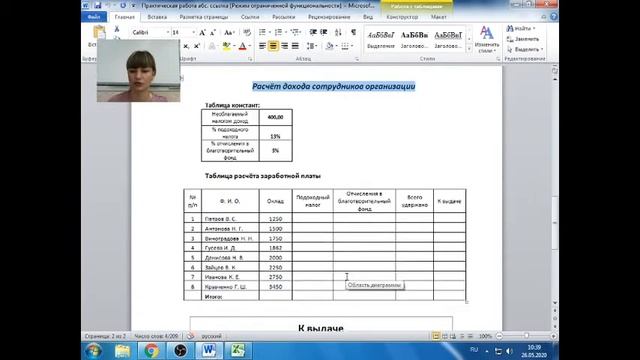Click the word count in status bar
Viewport: 640px width, 360px height.
click(x=156, y=336)
